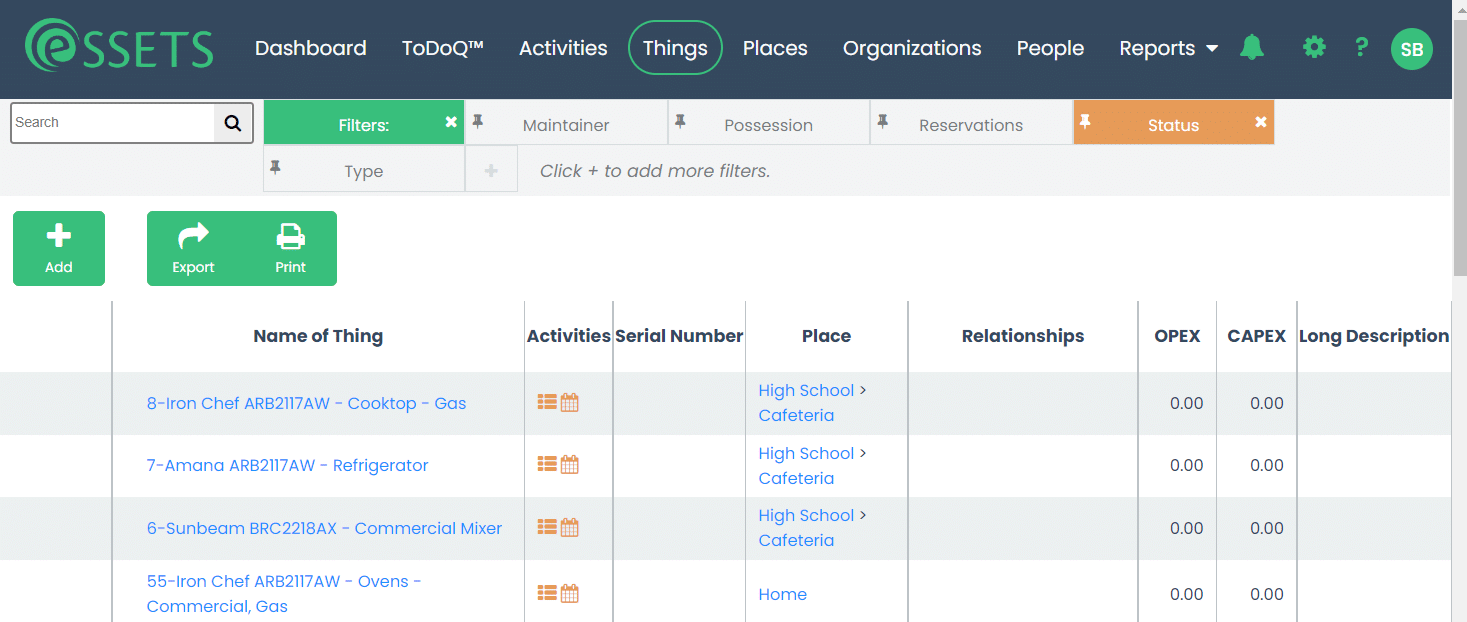The image size is (1467, 622).
Task: Toggle the pin on the Reservations filter
Action: (883, 121)
